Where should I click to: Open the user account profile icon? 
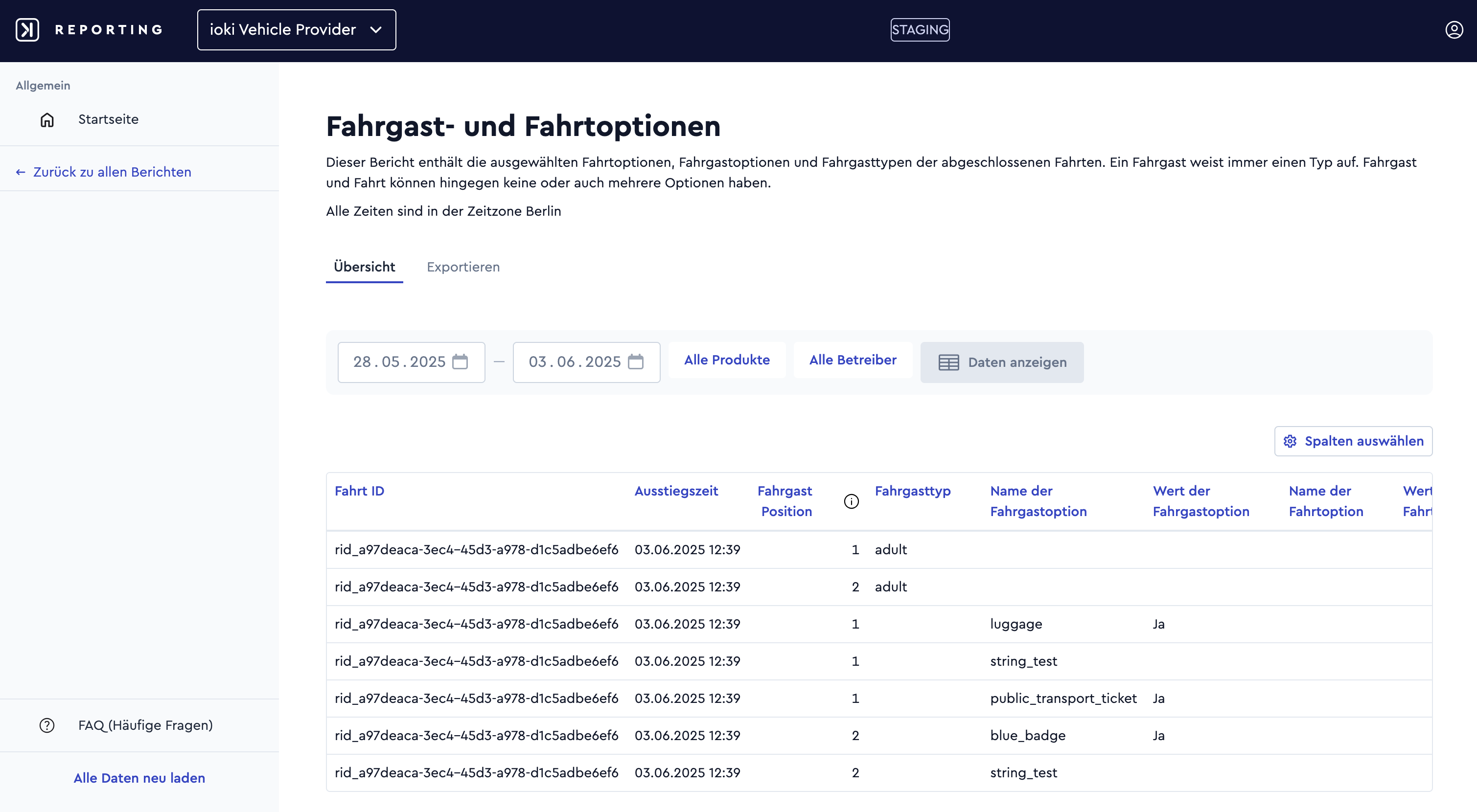click(1454, 30)
